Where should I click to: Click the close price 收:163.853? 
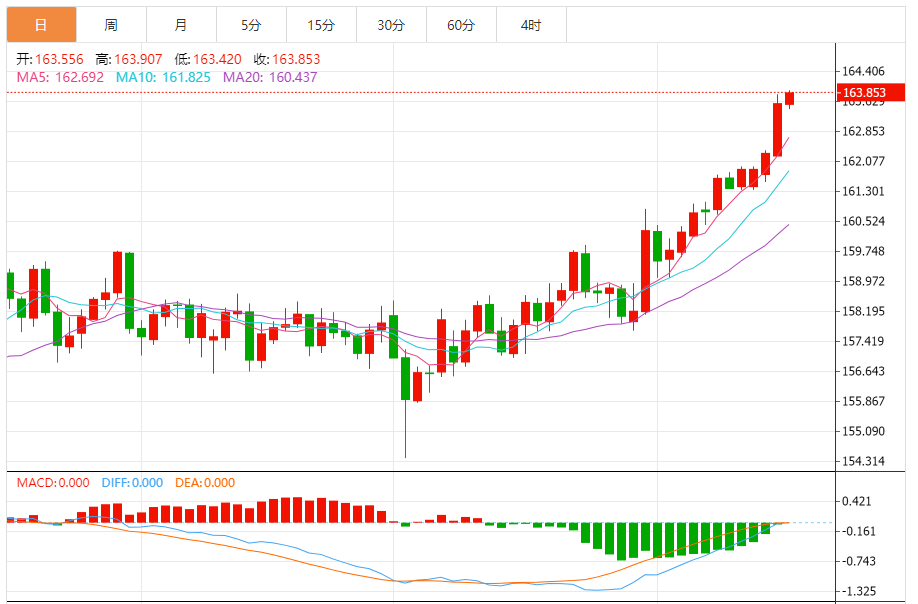click(x=287, y=59)
